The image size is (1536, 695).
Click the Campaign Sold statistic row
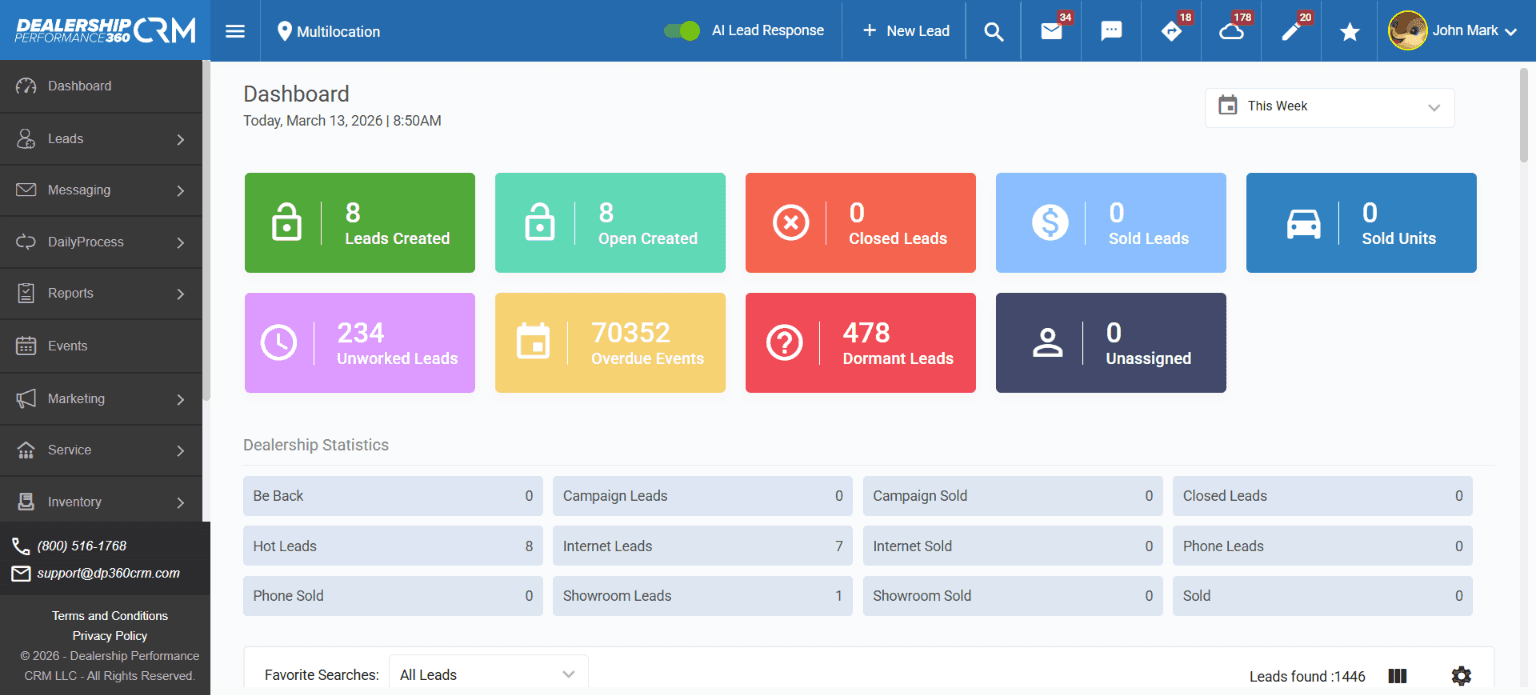(1013, 496)
